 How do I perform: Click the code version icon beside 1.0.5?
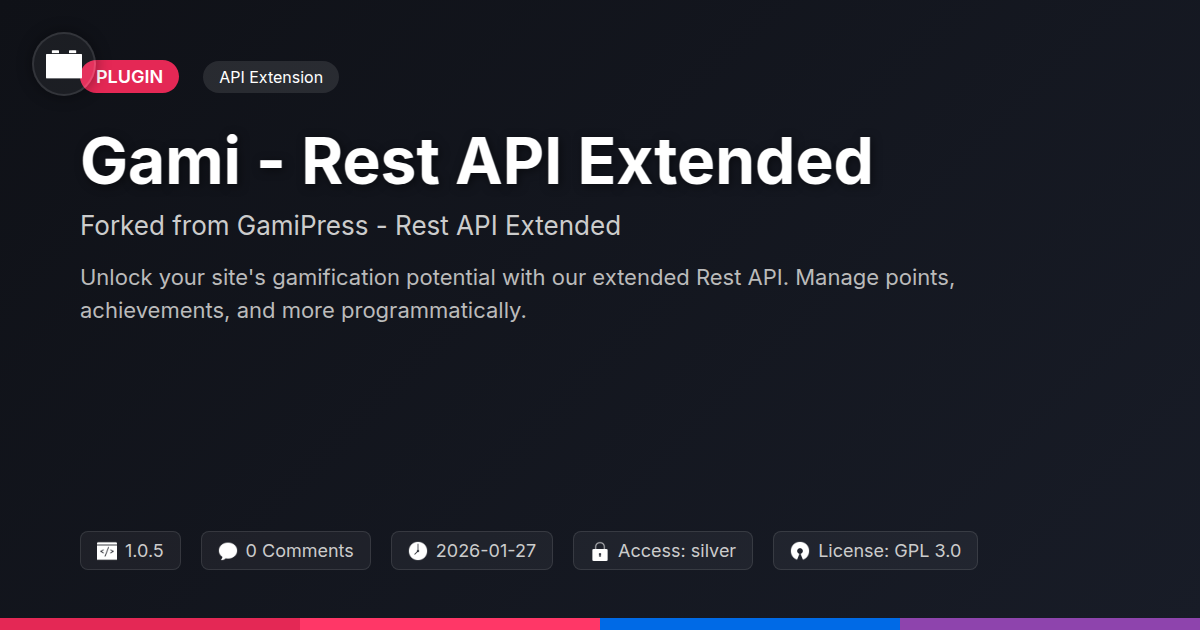(x=107, y=551)
